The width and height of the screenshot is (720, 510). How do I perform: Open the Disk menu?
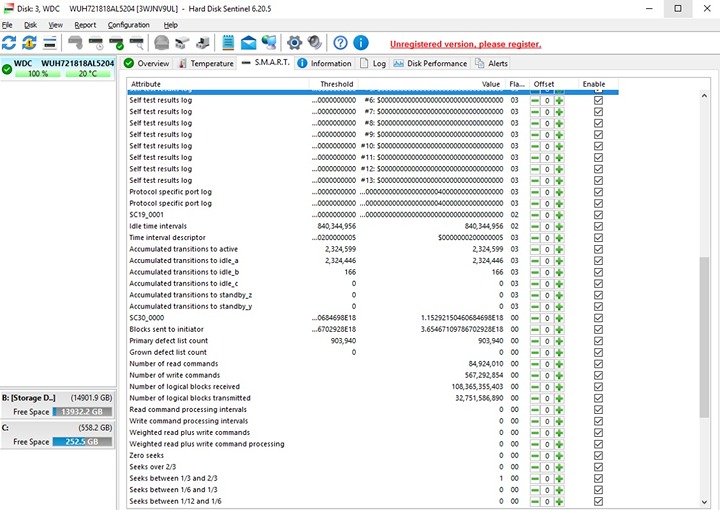point(30,25)
